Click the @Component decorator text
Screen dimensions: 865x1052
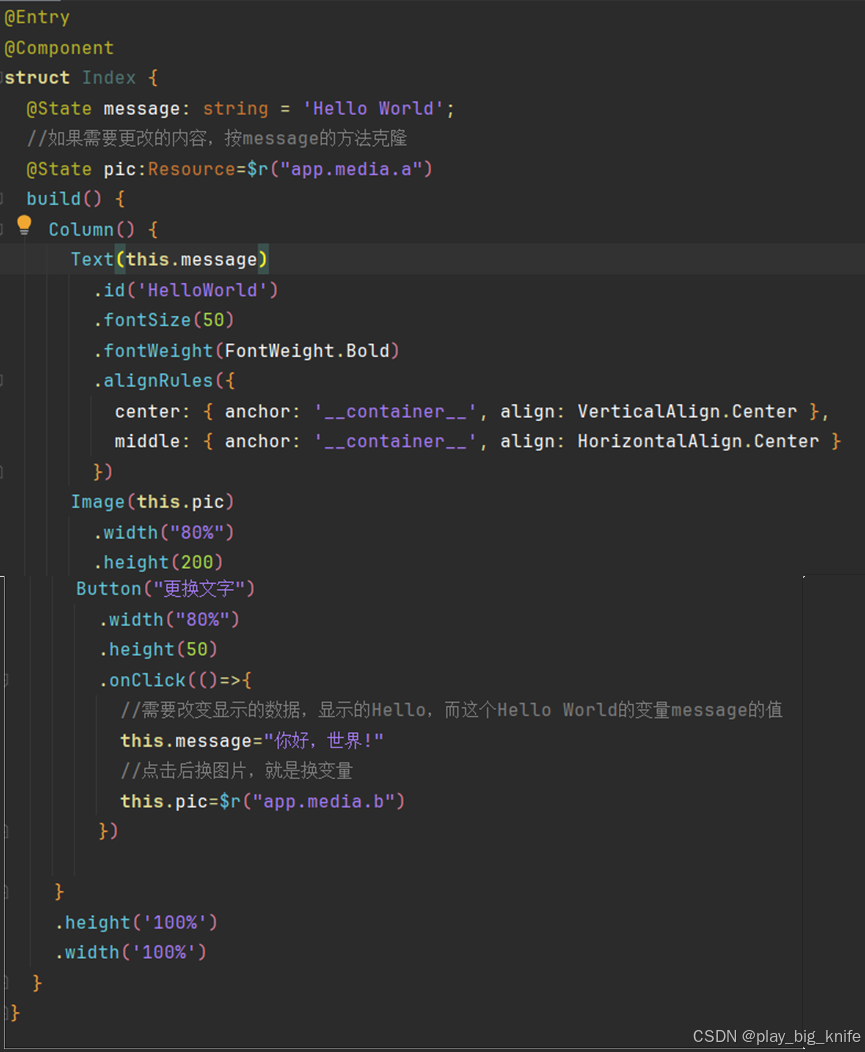point(59,48)
